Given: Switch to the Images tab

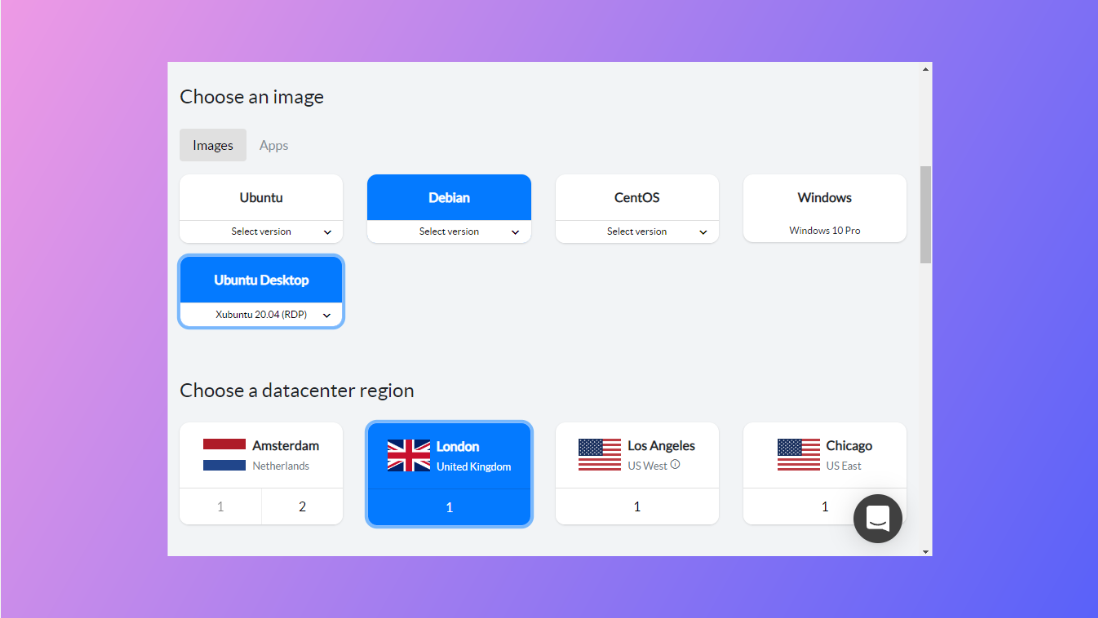Looking at the screenshot, I should coord(213,145).
